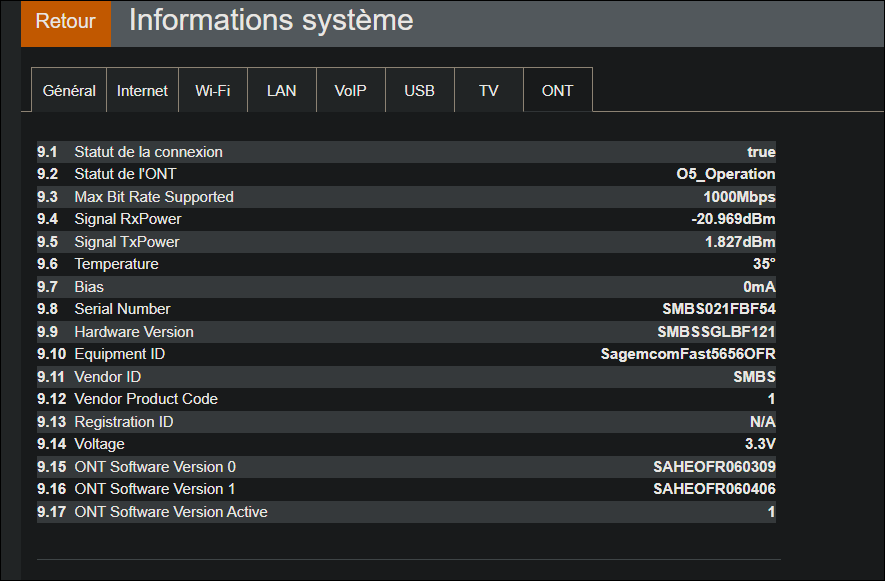Switch to the LAN tab
Viewport: 885px width, 581px height.
click(x=281, y=90)
